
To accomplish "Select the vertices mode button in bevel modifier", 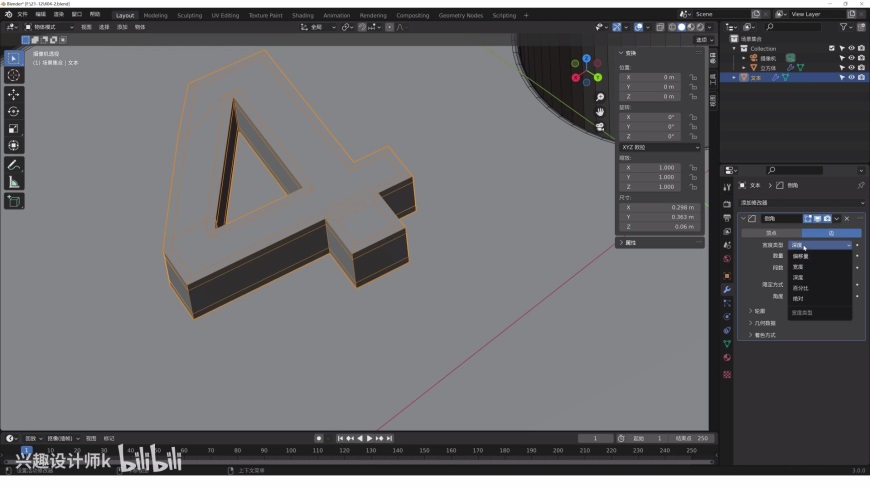I will coord(771,233).
